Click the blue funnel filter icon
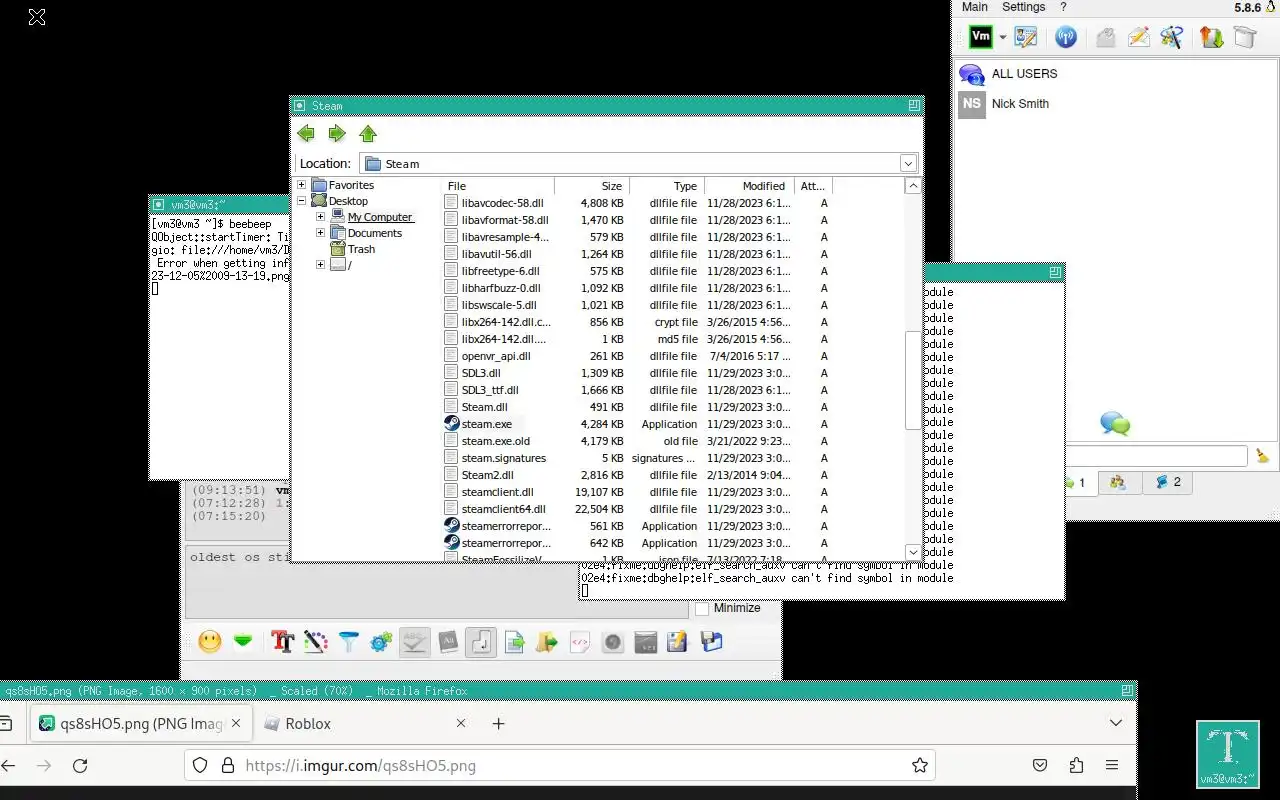The height and width of the screenshot is (800, 1280). (349, 642)
